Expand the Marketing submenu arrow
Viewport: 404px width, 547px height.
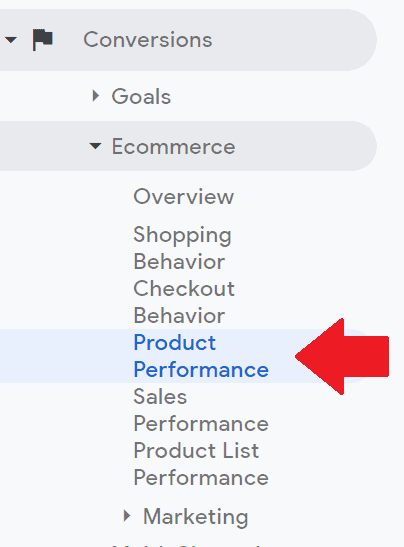(x=127, y=516)
